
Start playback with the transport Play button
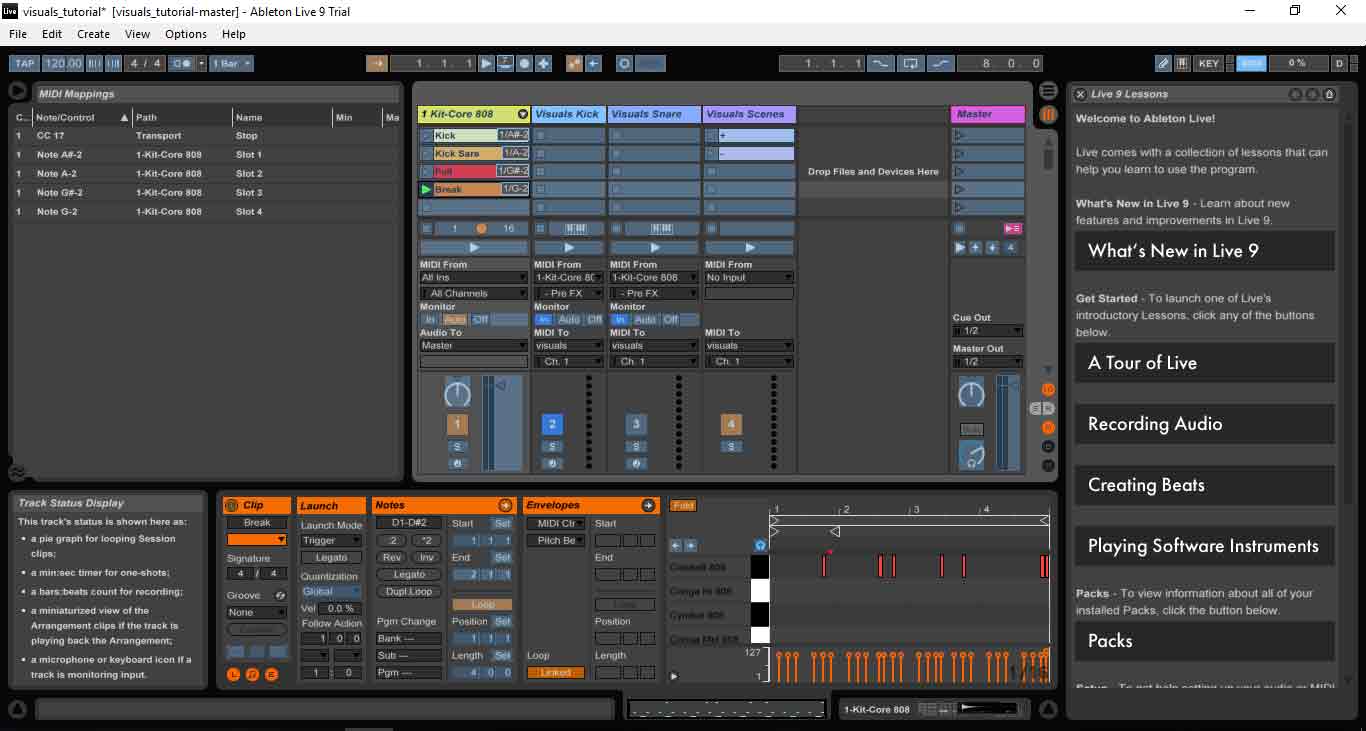(x=487, y=63)
